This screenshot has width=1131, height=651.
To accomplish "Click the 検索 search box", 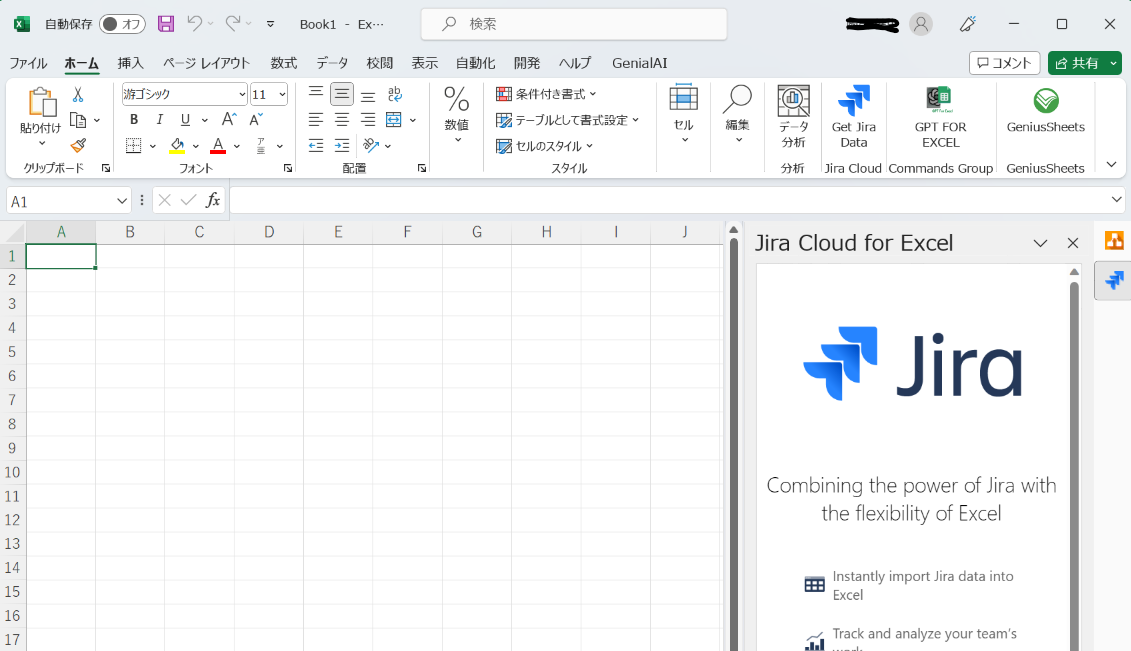I will [573, 24].
